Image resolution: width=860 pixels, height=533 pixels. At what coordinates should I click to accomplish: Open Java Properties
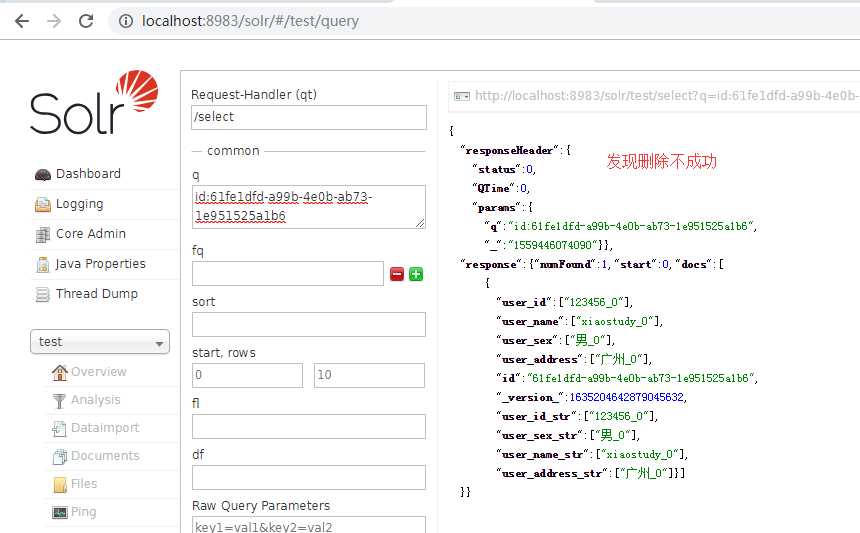[x=100, y=264]
